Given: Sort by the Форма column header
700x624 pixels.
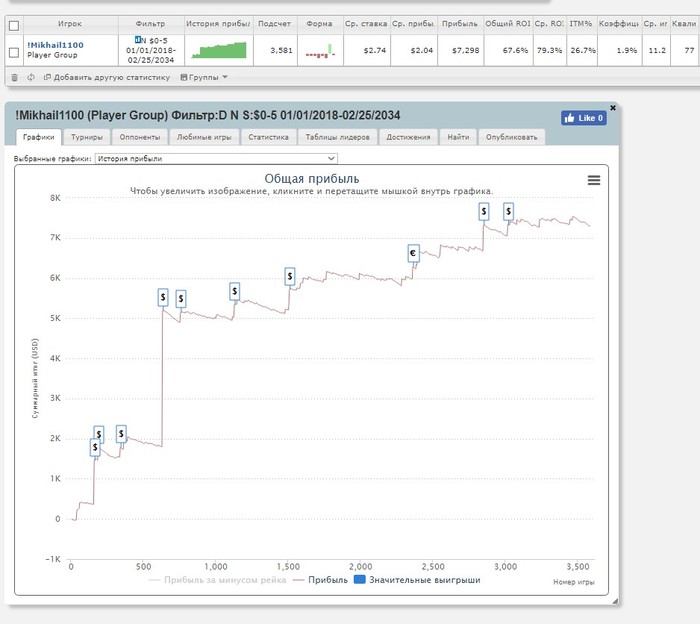Looking at the screenshot, I should tap(319, 24).
